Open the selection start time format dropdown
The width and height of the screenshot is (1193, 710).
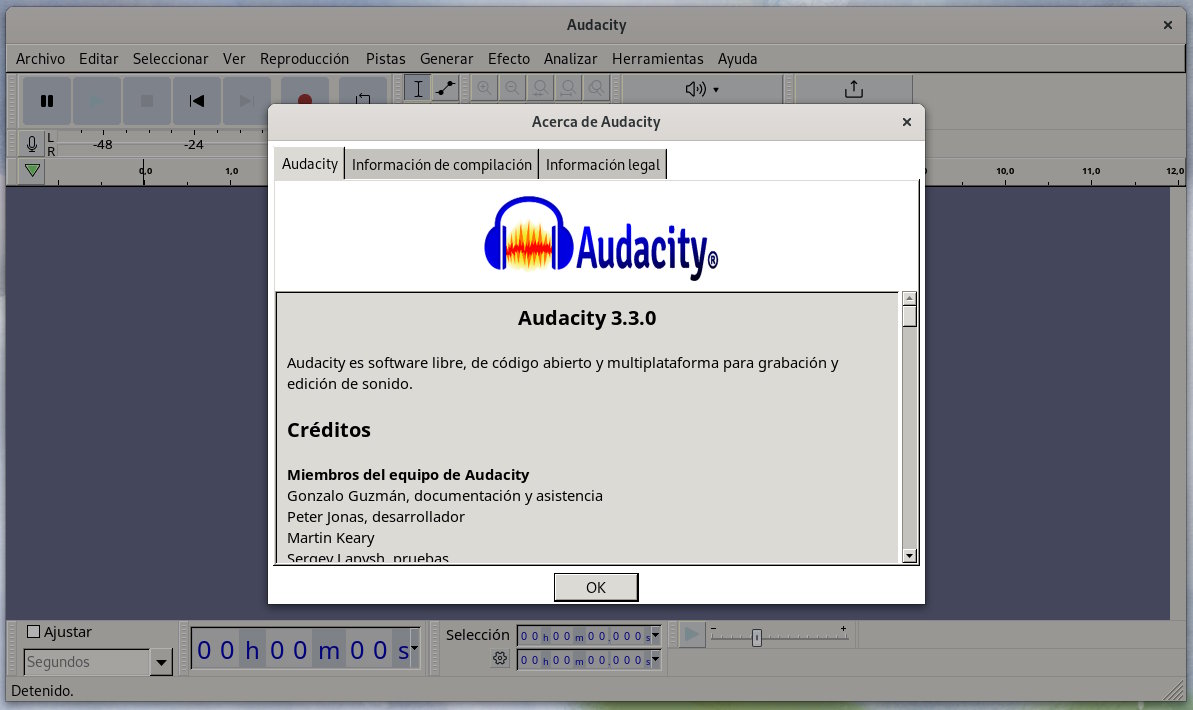pyautogui.click(x=655, y=635)
